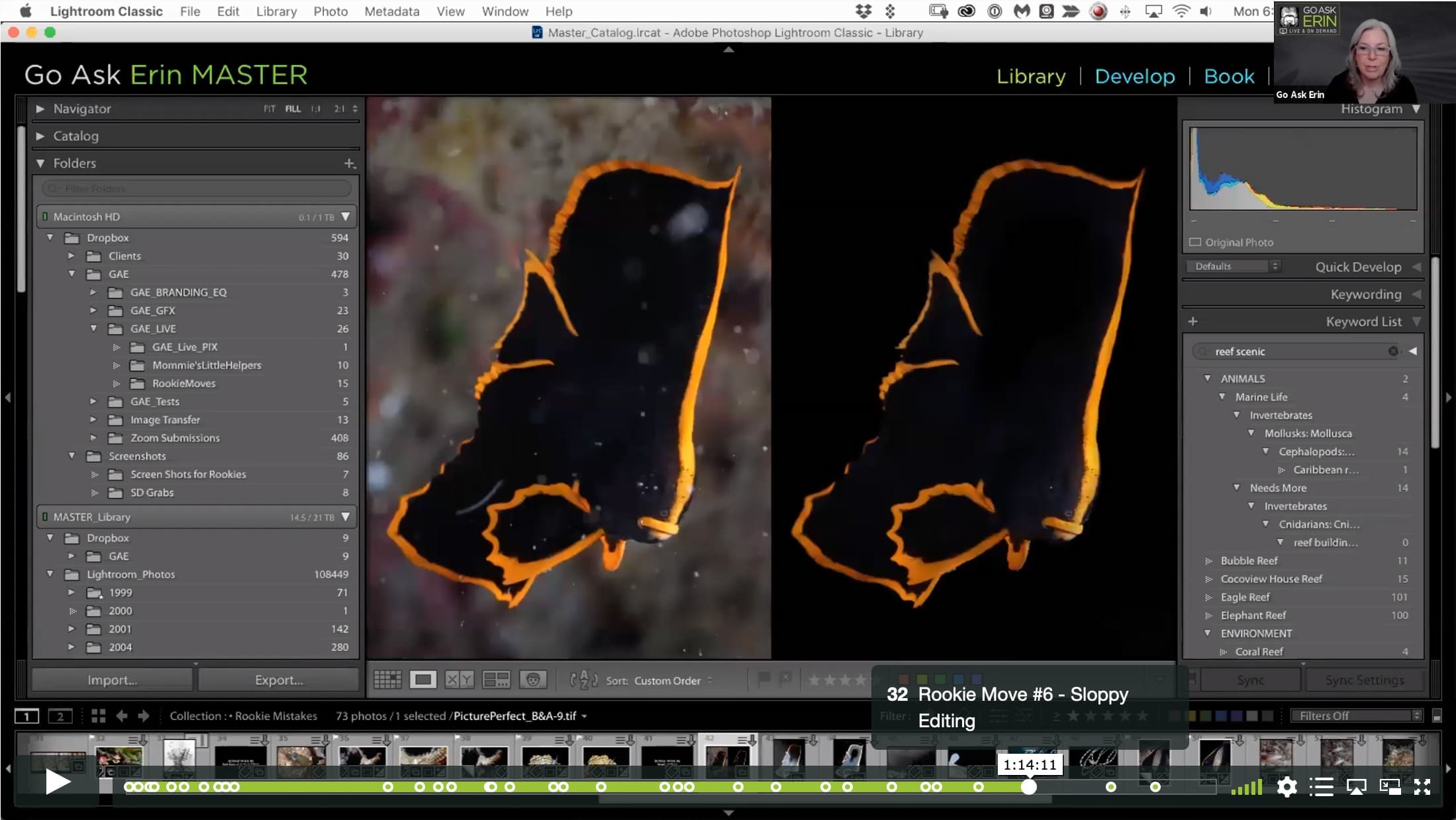Screen dimensions: 1456x820
Task: Open the Metadata menu
Action: (x=392, y=11)
